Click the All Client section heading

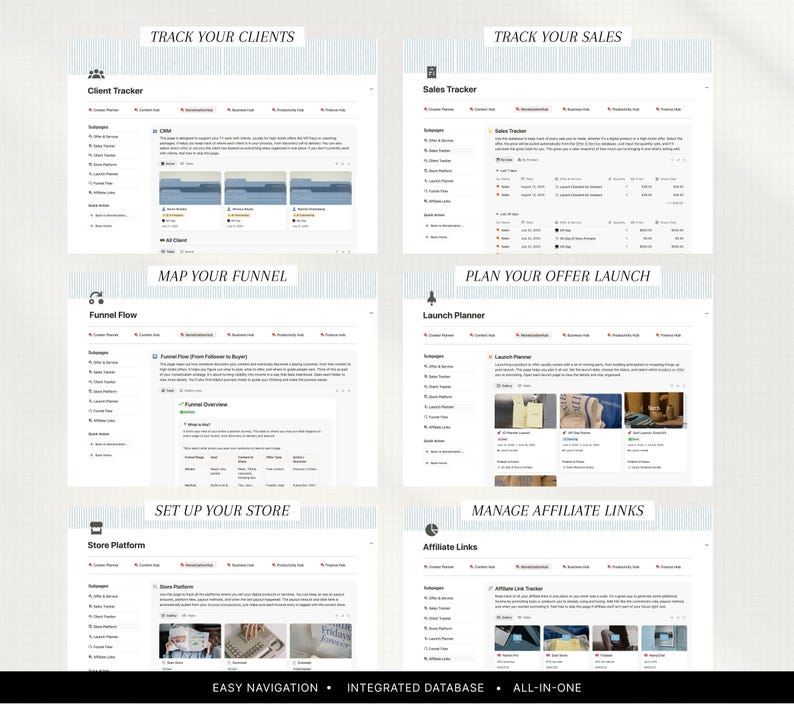174,240
